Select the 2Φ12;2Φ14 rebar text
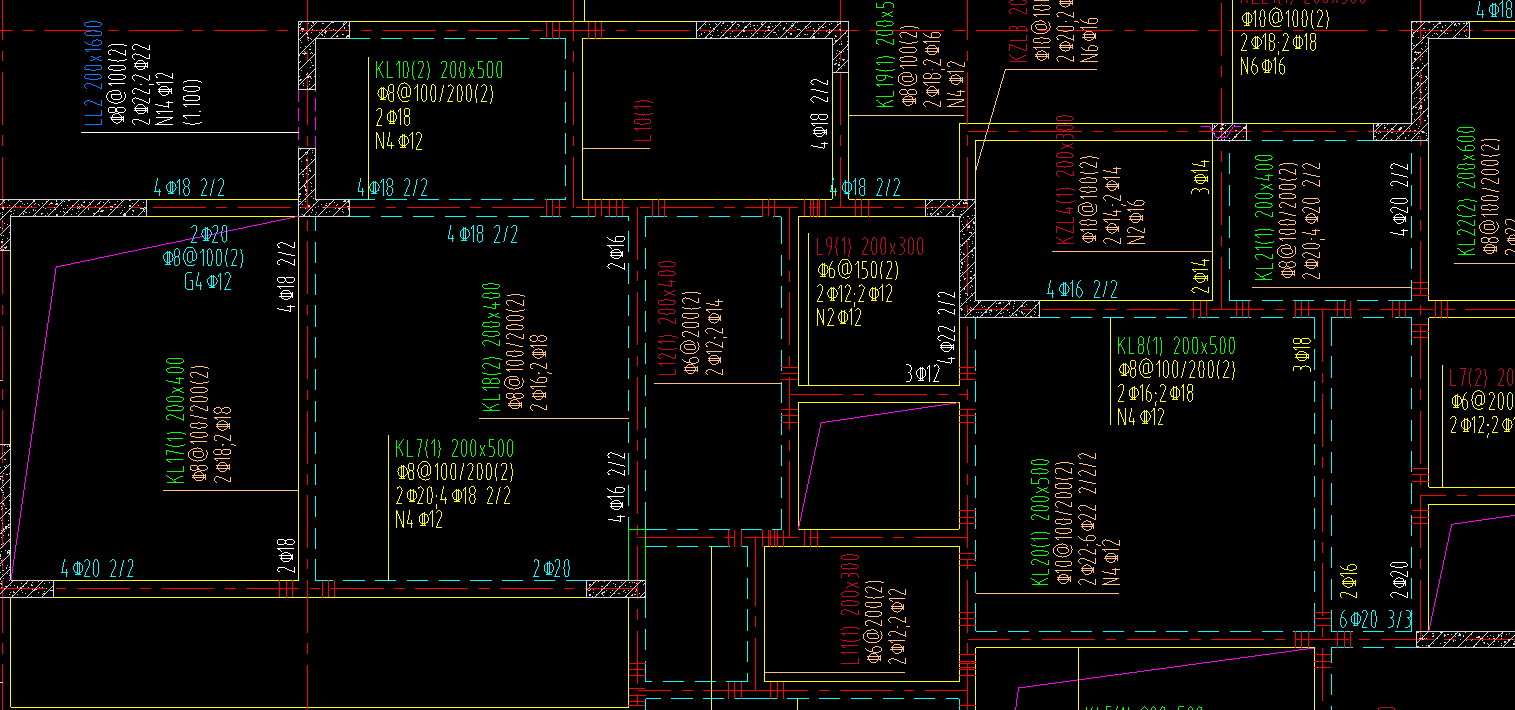Image resolution: width=1515 pixels, height=710 pixels. (x=715, y=337)
